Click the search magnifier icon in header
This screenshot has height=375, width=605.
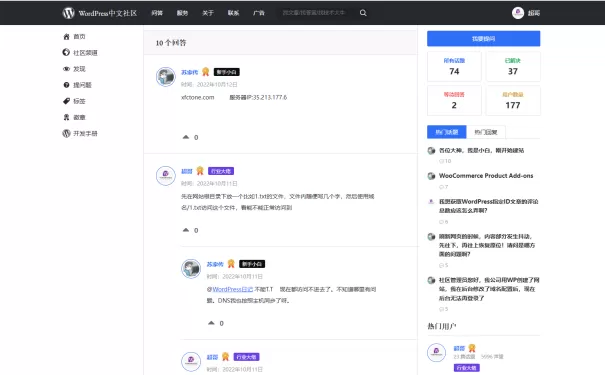[x=363, y=13]
